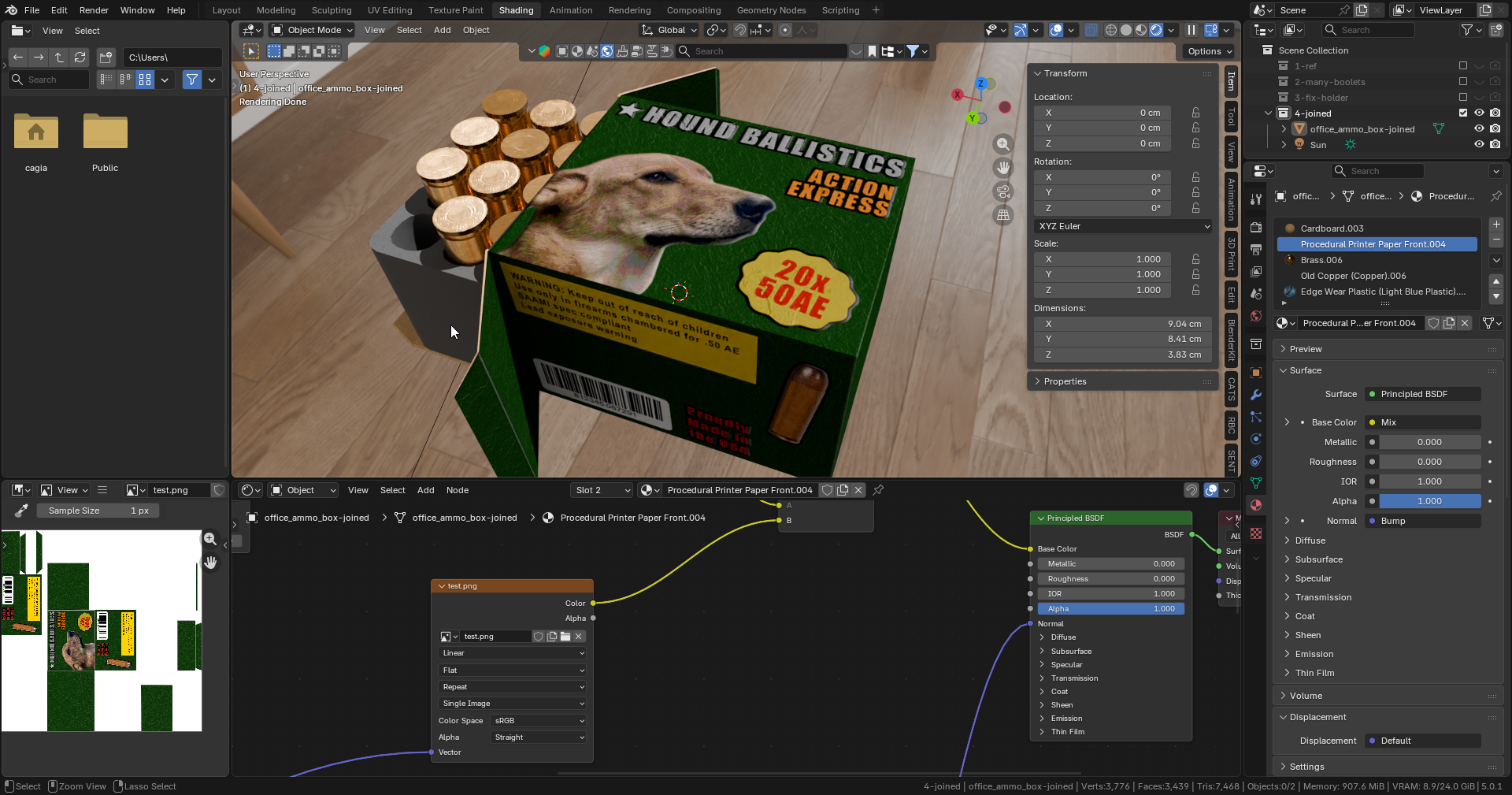This screenshot has width=1512, height=795.
Task: Open image file from test.png node
Action: point(565,637)
